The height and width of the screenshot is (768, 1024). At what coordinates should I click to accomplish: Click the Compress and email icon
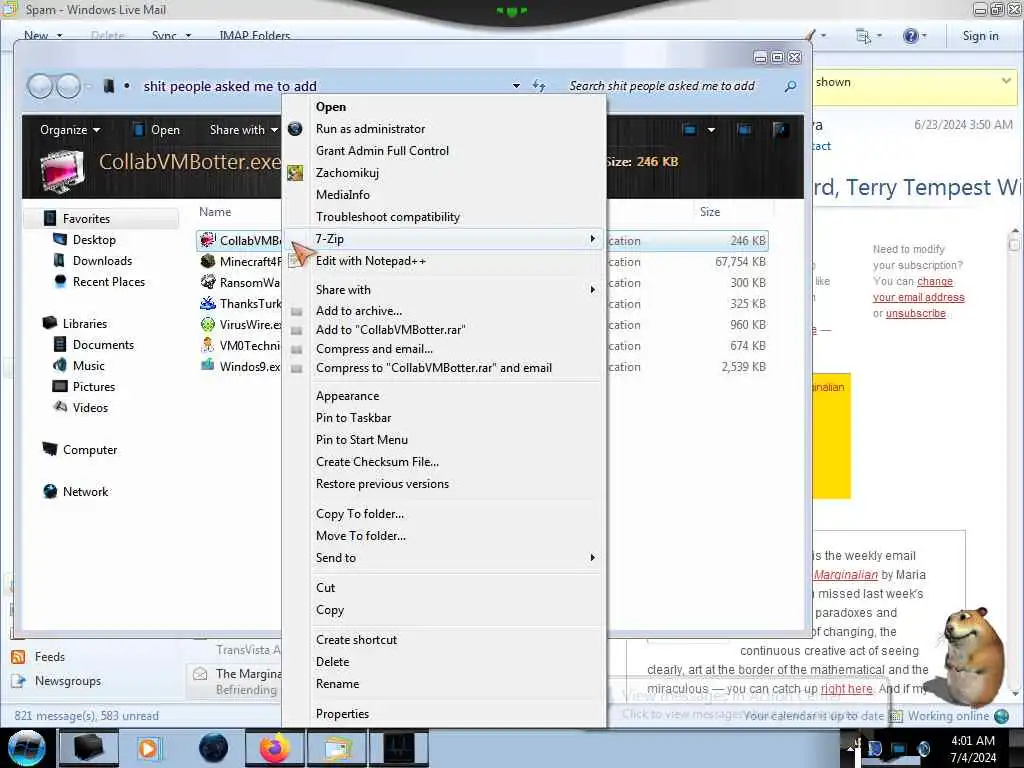point(296,349)
